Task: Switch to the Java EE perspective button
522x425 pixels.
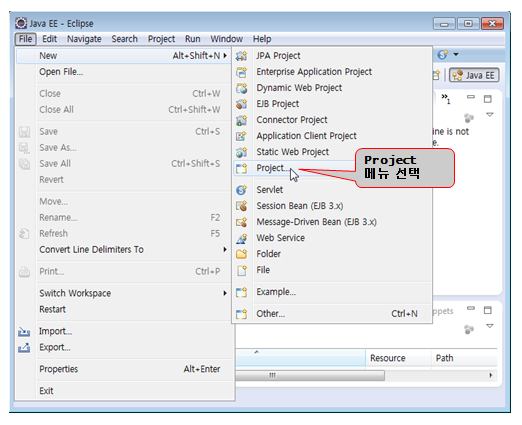Action: (x=474, y=75)
